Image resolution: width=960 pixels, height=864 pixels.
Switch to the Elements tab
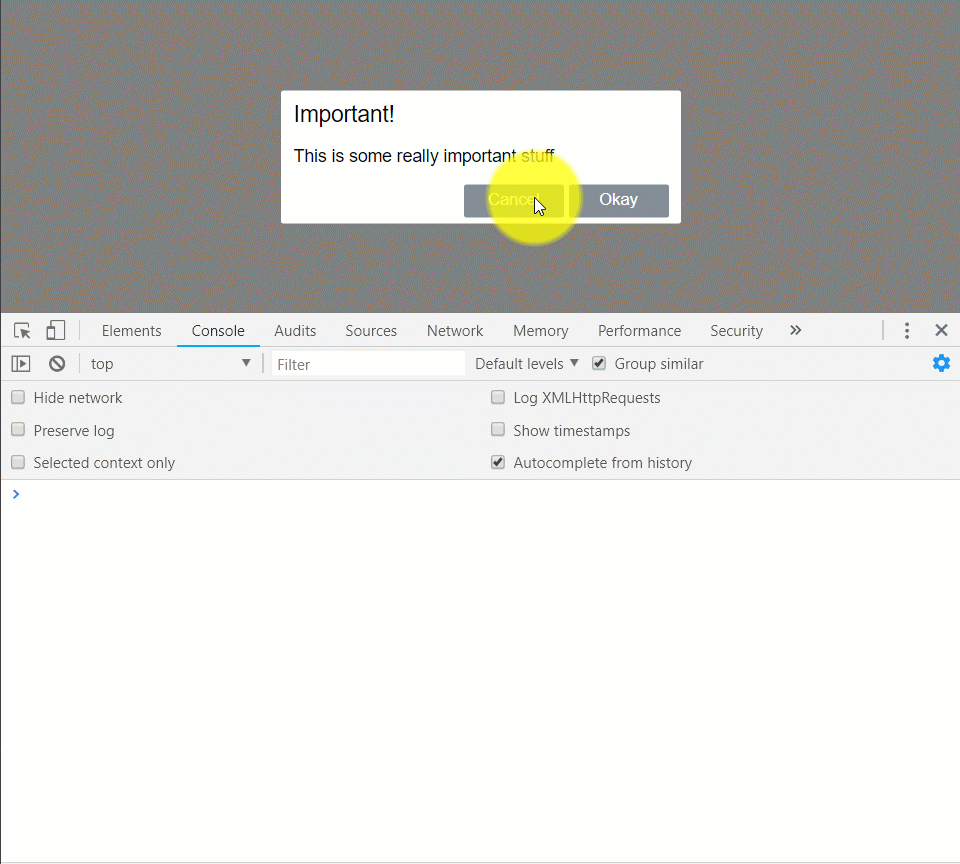coord(131,330)
